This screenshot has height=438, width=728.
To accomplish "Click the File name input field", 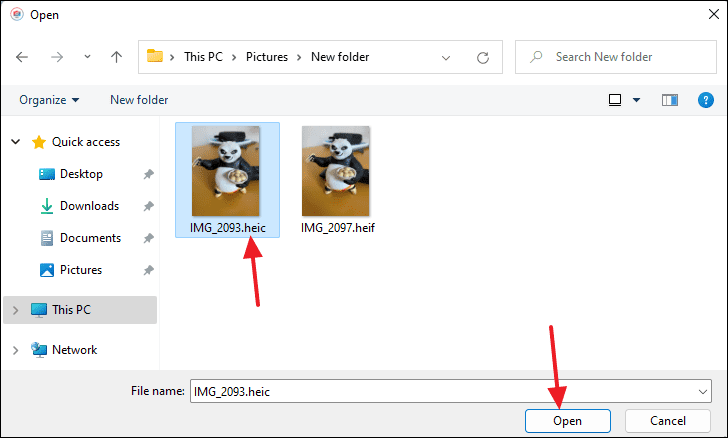I will point(450,391).
